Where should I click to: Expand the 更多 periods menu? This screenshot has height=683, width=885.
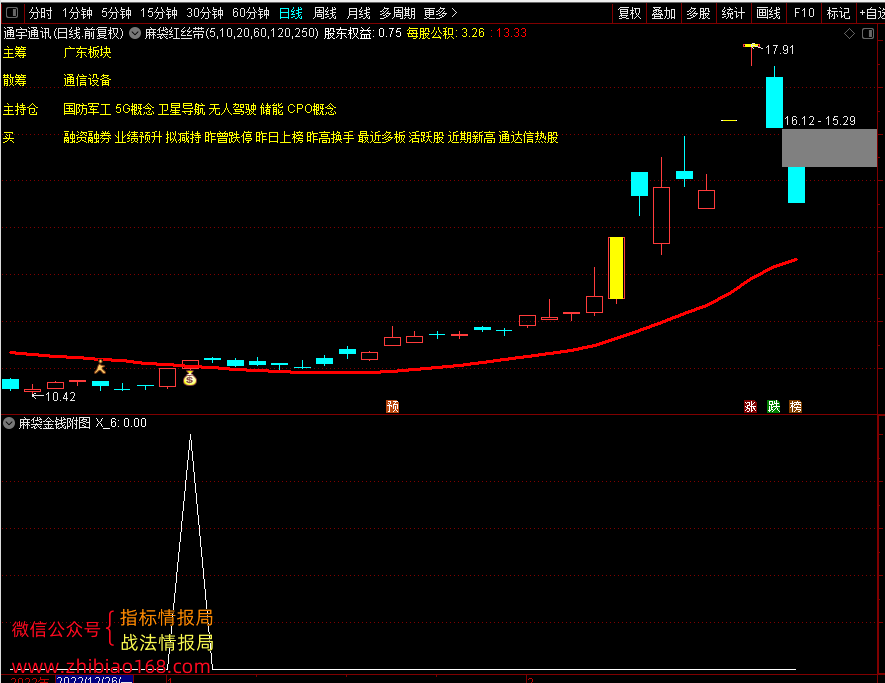coord(440,13)
